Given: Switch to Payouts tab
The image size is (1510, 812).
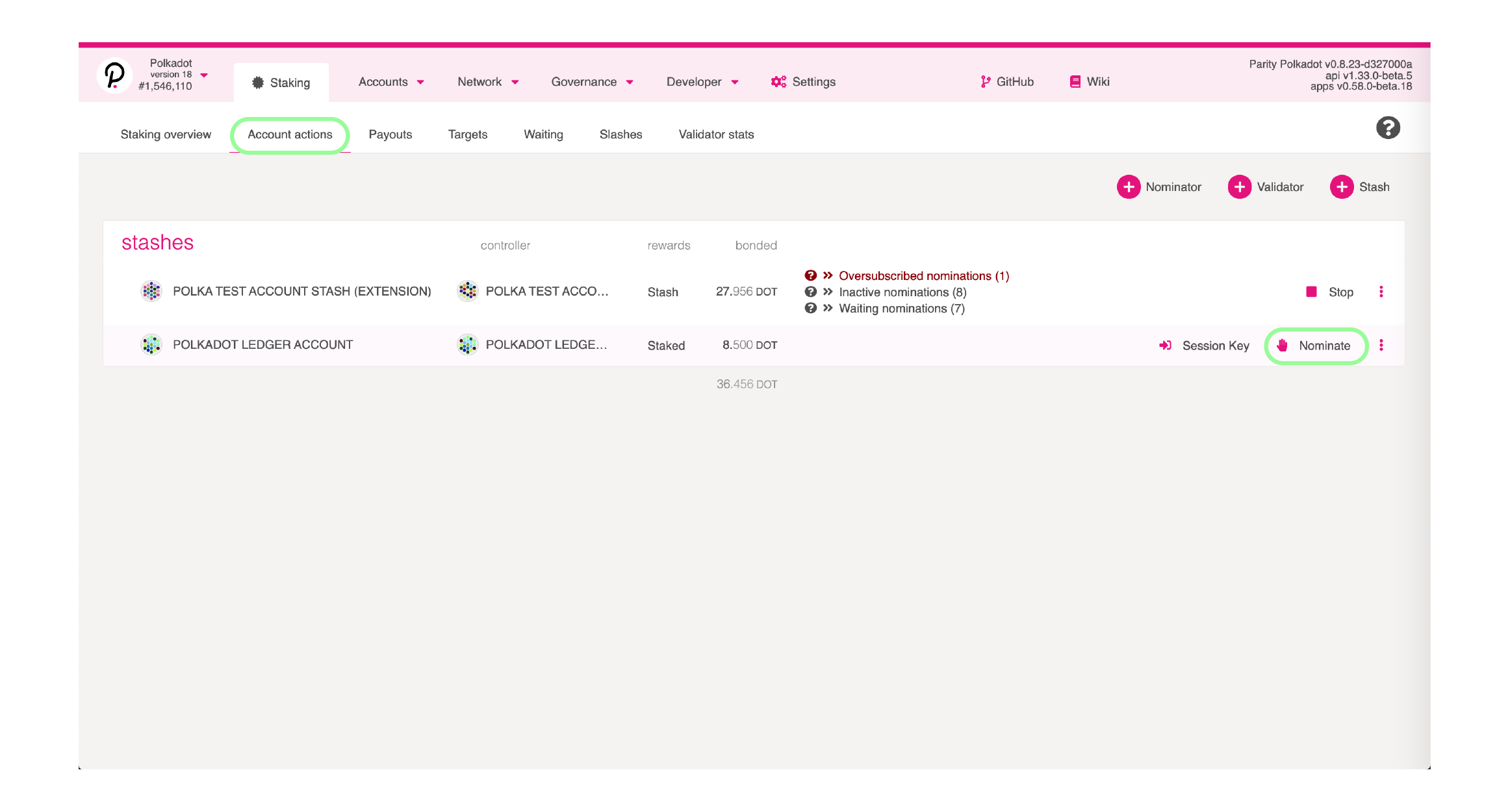Looking at the screenshot, I should coord(390,134).
